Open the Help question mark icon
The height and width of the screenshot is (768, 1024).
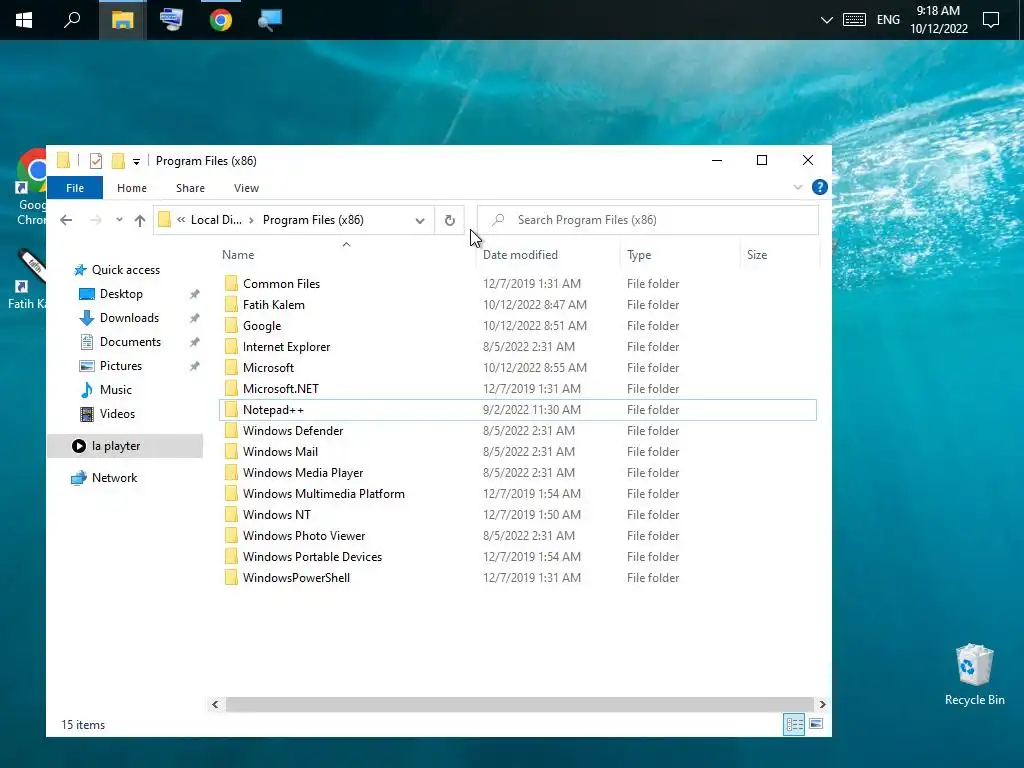click(x=820, y=187)
